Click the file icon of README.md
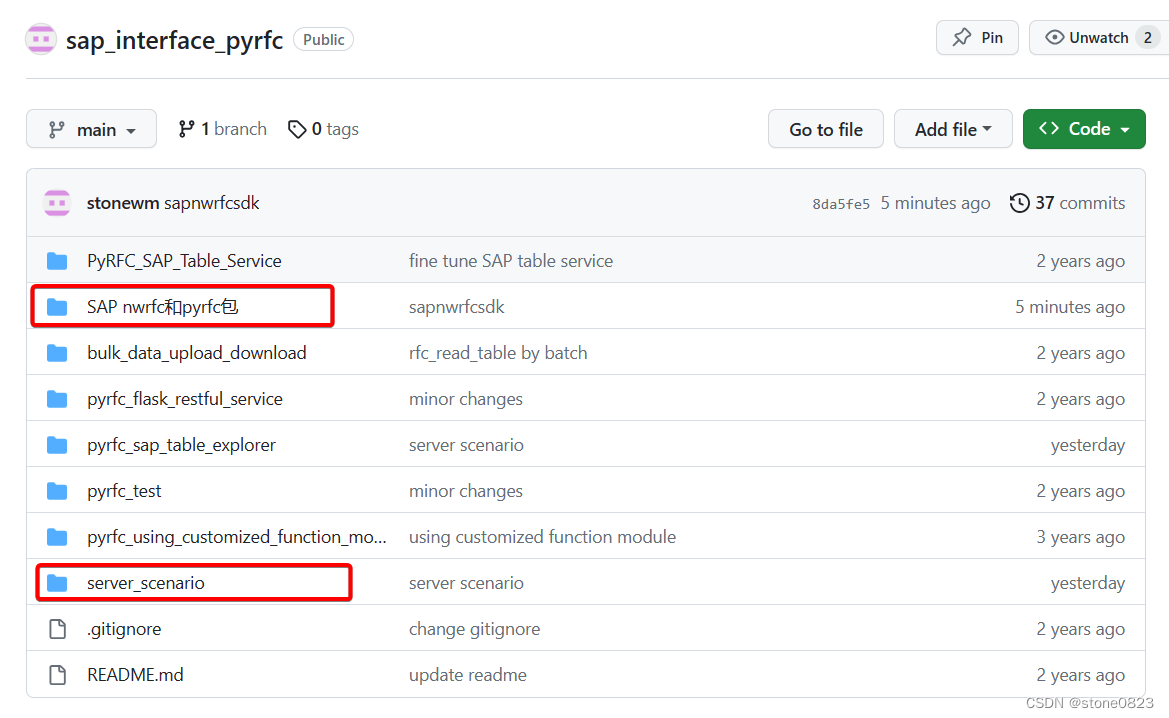1169x718 pixels. tap(57, 675)
